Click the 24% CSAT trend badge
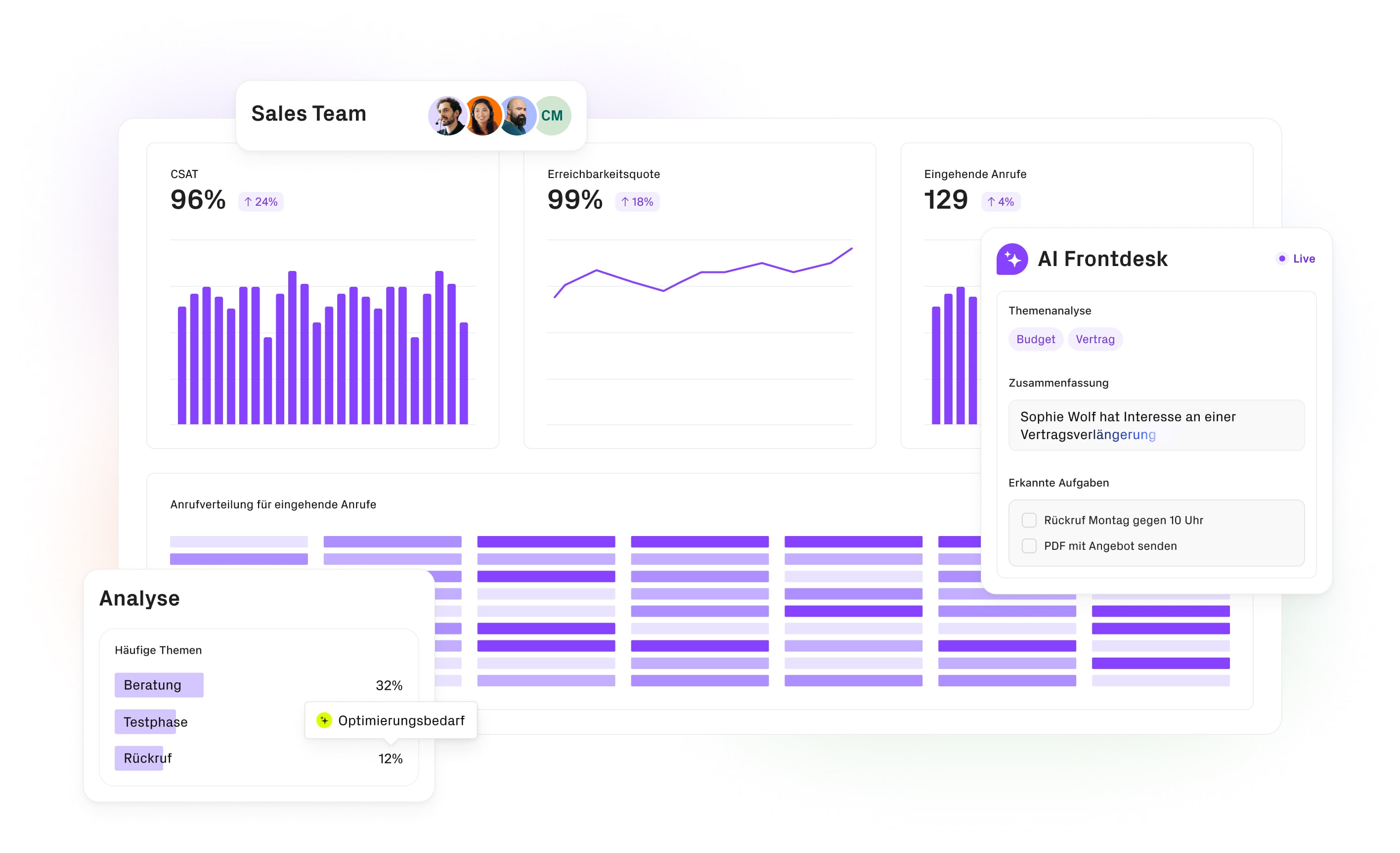This screenshot has height=853, width=1400. [x=261, y=202]
